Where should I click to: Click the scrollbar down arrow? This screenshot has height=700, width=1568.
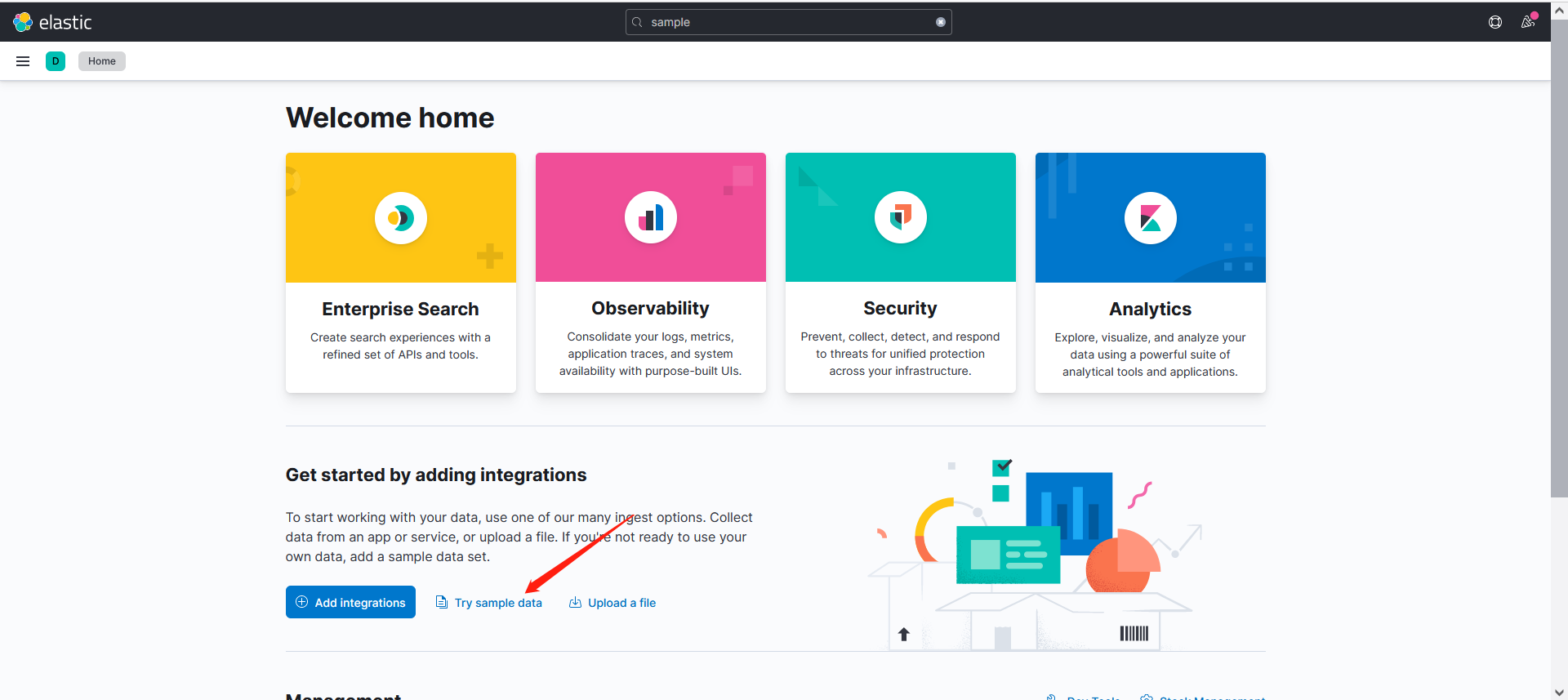pyautogui.click(x=1559, y=693)
